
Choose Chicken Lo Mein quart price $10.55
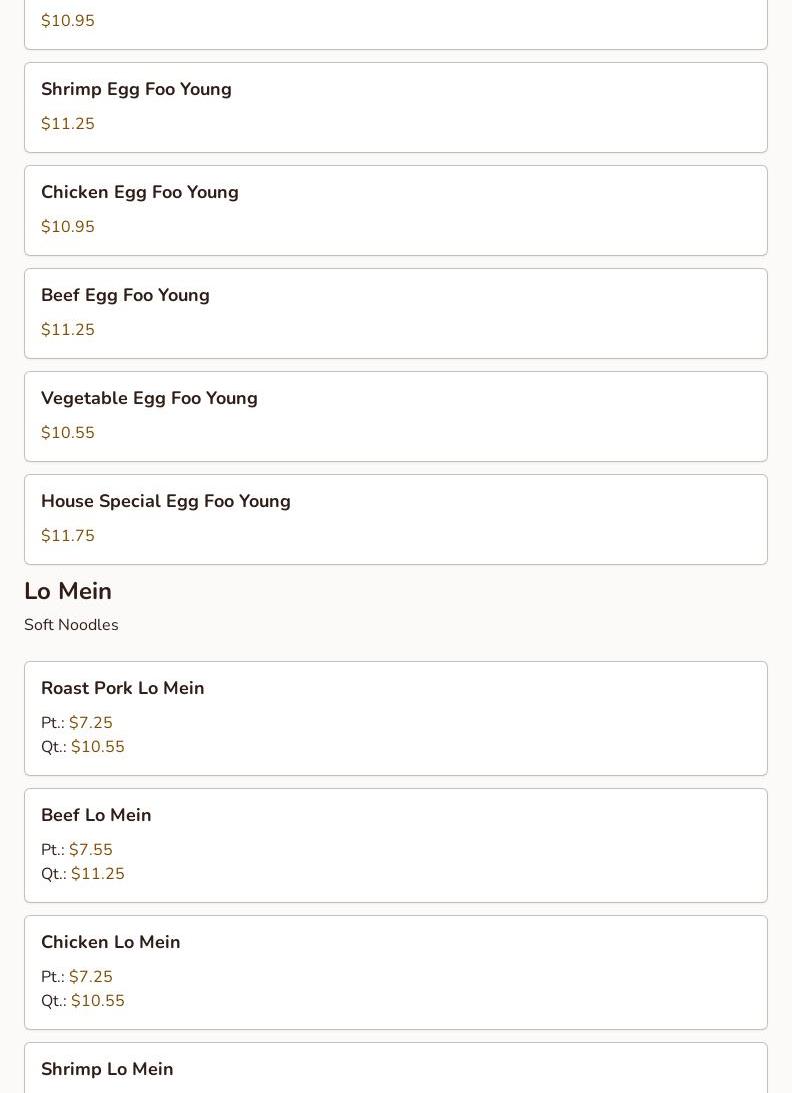97,1001
